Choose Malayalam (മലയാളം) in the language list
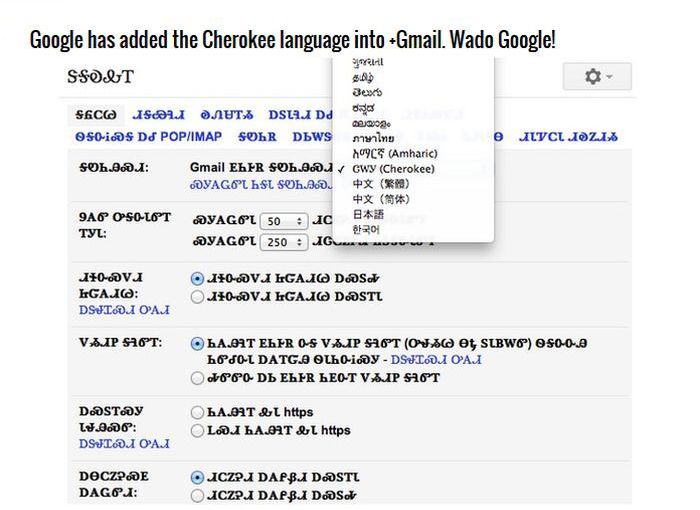Image resolution: width=700 pixels, height=510 pixels. point(371,123)
